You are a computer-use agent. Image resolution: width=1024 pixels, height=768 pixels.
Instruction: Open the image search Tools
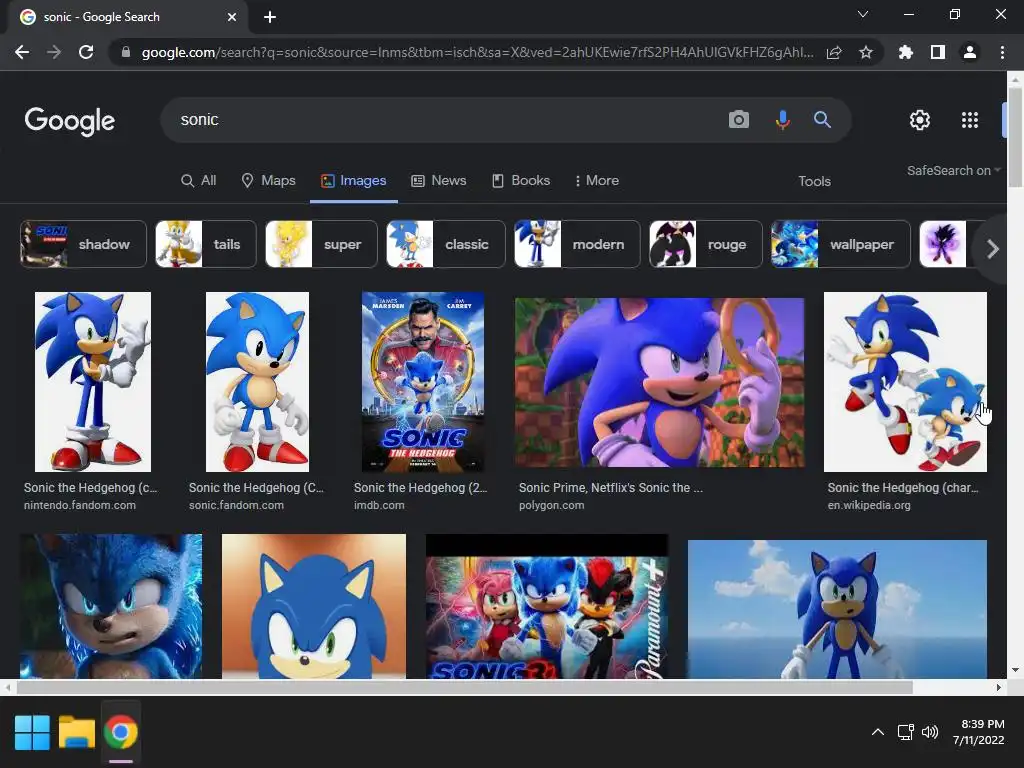(814, 182)
